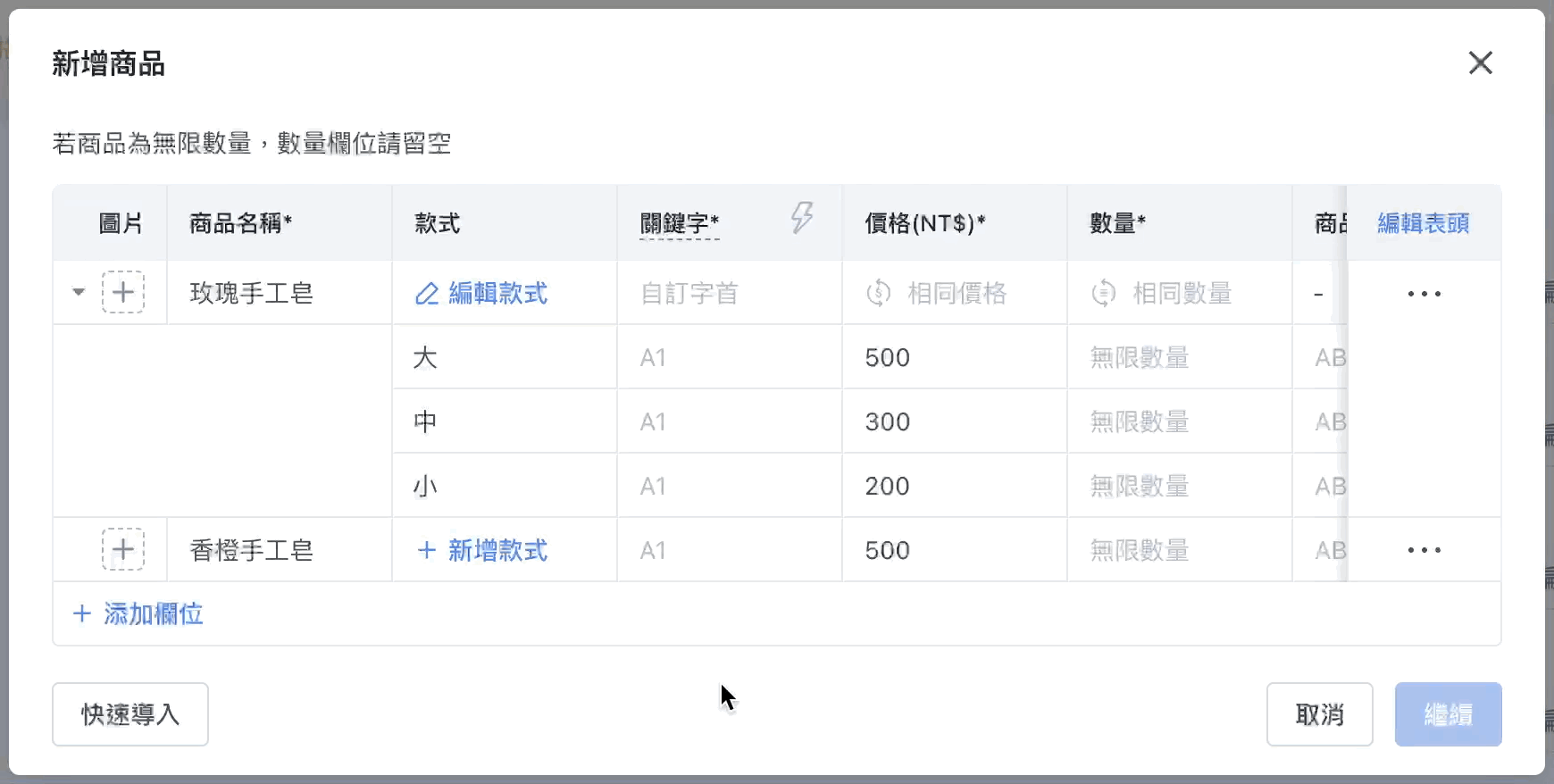1554x784 pixels.
Task: Click the 快速導入 button
Action: (x=130, y=714)
